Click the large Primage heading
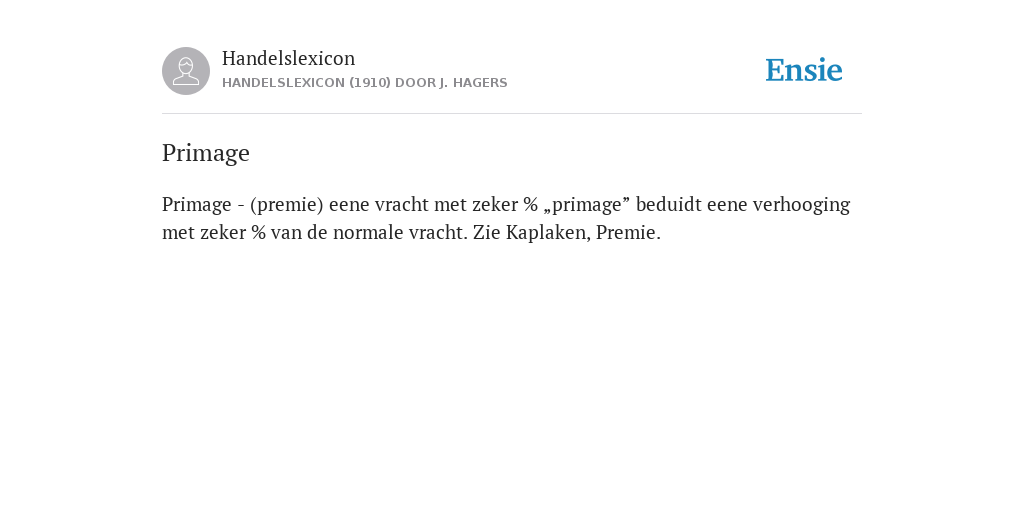Viewport: 1024px width, 512px height. click(x=206, y=153)
